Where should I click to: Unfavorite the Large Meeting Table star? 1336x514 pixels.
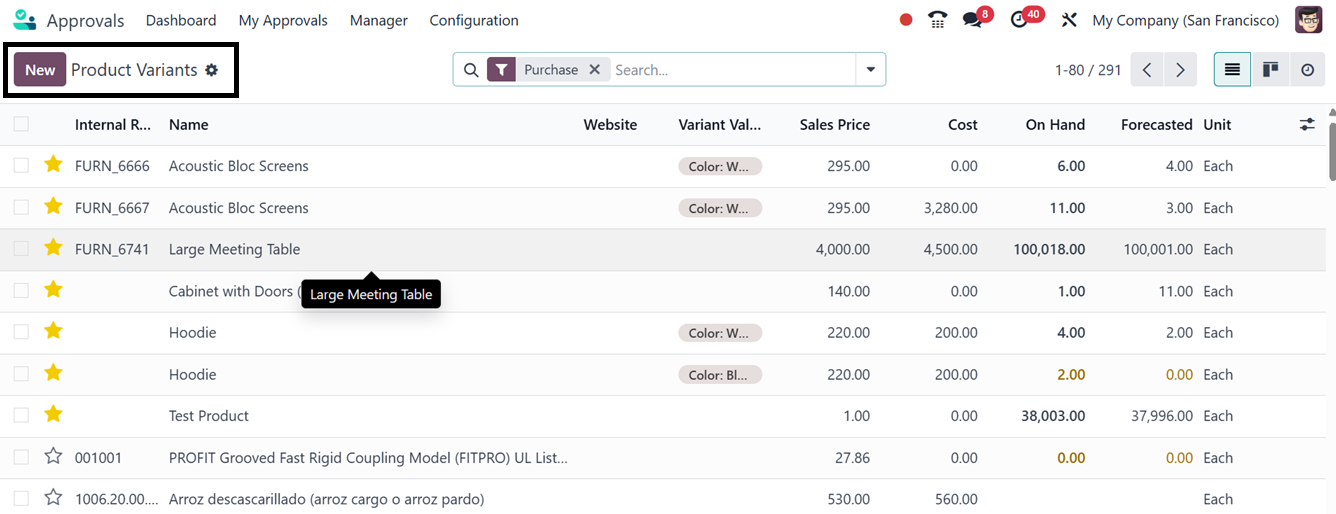click(53, 249)
